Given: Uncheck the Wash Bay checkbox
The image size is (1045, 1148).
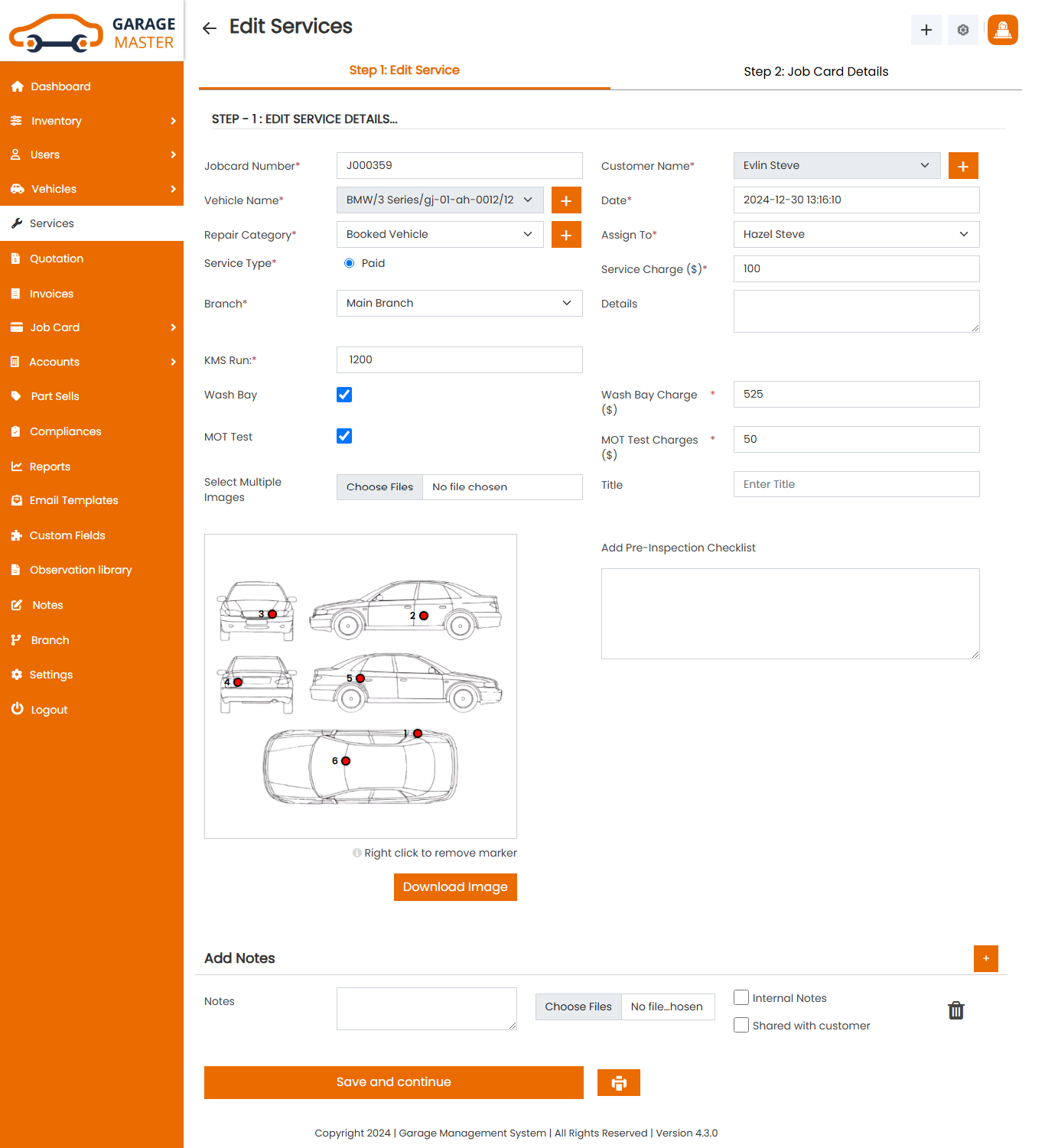Looking at the screenshot, I should pyautogui.click(x=344, y=395).
